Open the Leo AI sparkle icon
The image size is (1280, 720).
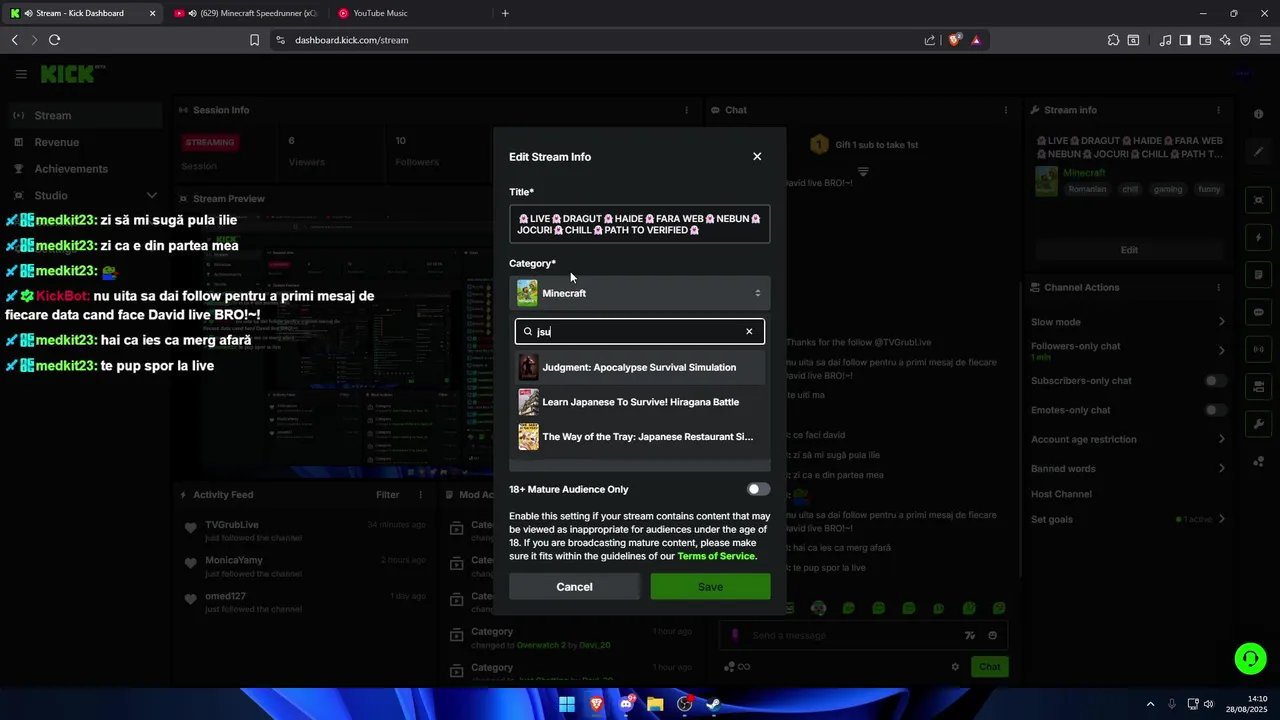(x=1225, y=40)
